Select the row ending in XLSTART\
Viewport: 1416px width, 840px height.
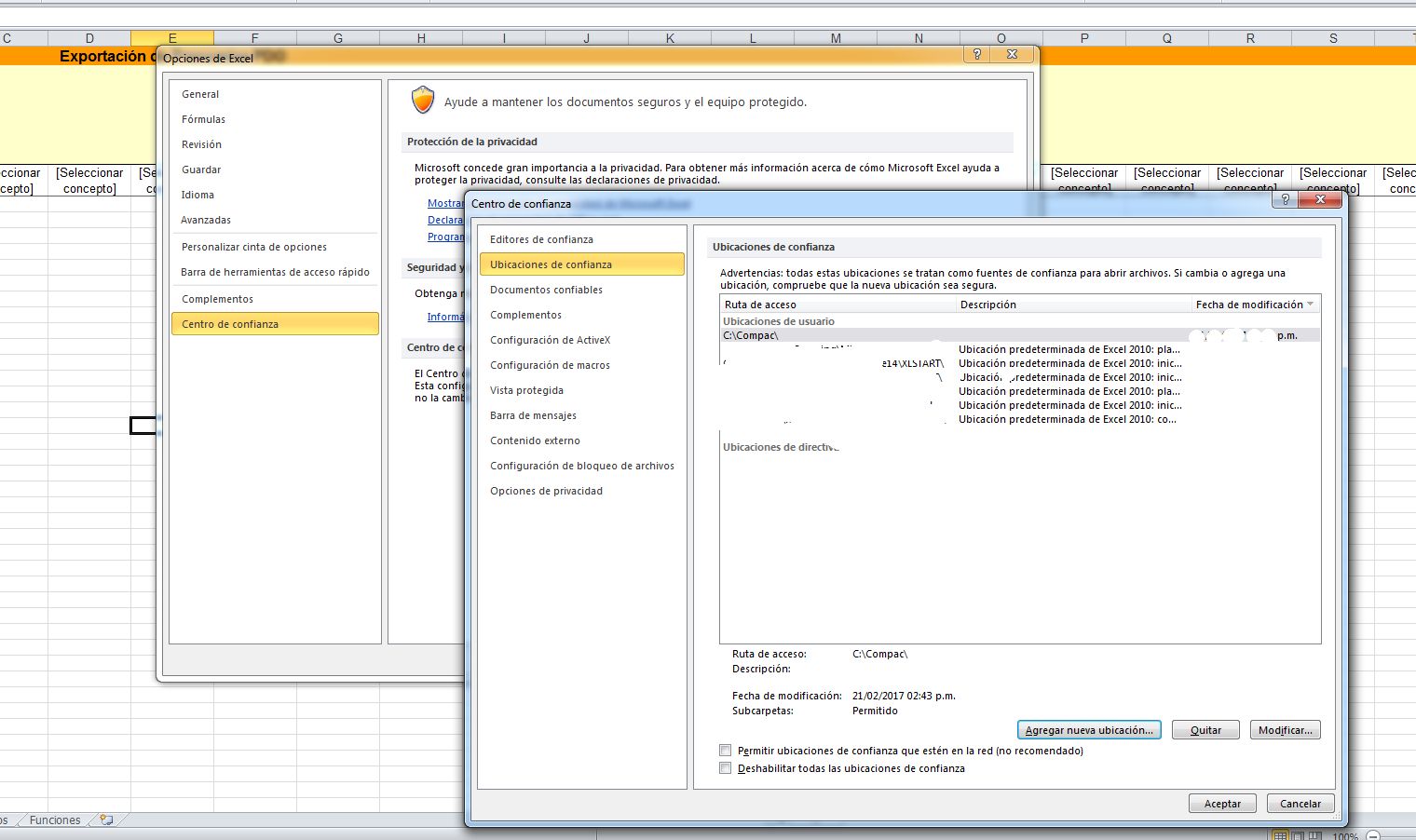[1020, 363]
